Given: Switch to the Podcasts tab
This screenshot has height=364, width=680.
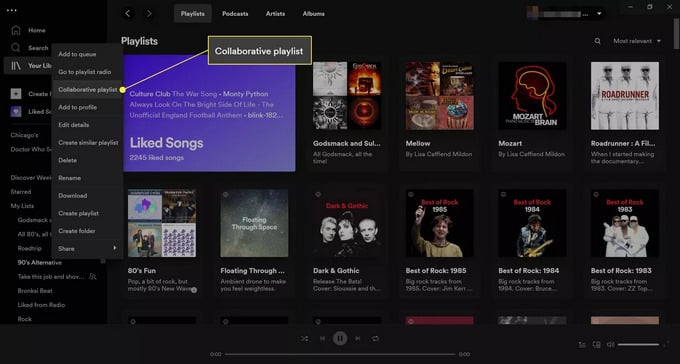Looking at the screenshot, I should point(235,13).
